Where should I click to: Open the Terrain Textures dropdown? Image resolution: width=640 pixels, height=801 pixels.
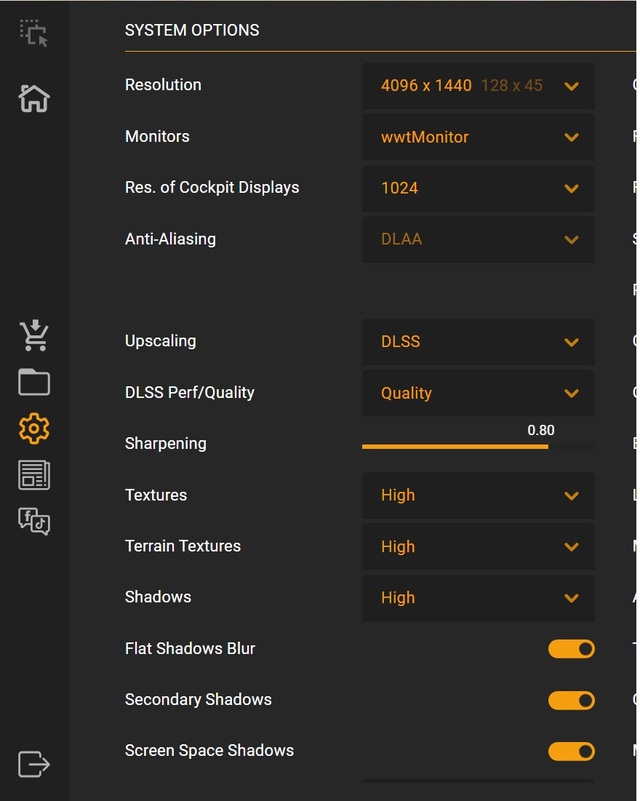(478, 547)
